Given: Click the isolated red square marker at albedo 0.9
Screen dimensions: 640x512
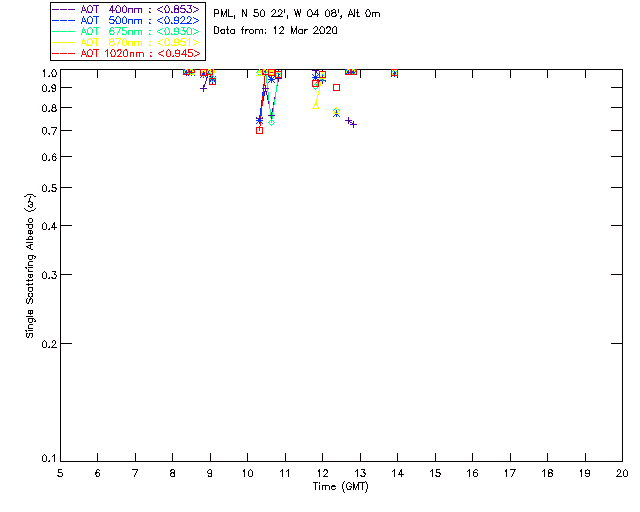Looking at the screenshot, I should [336, 87].
